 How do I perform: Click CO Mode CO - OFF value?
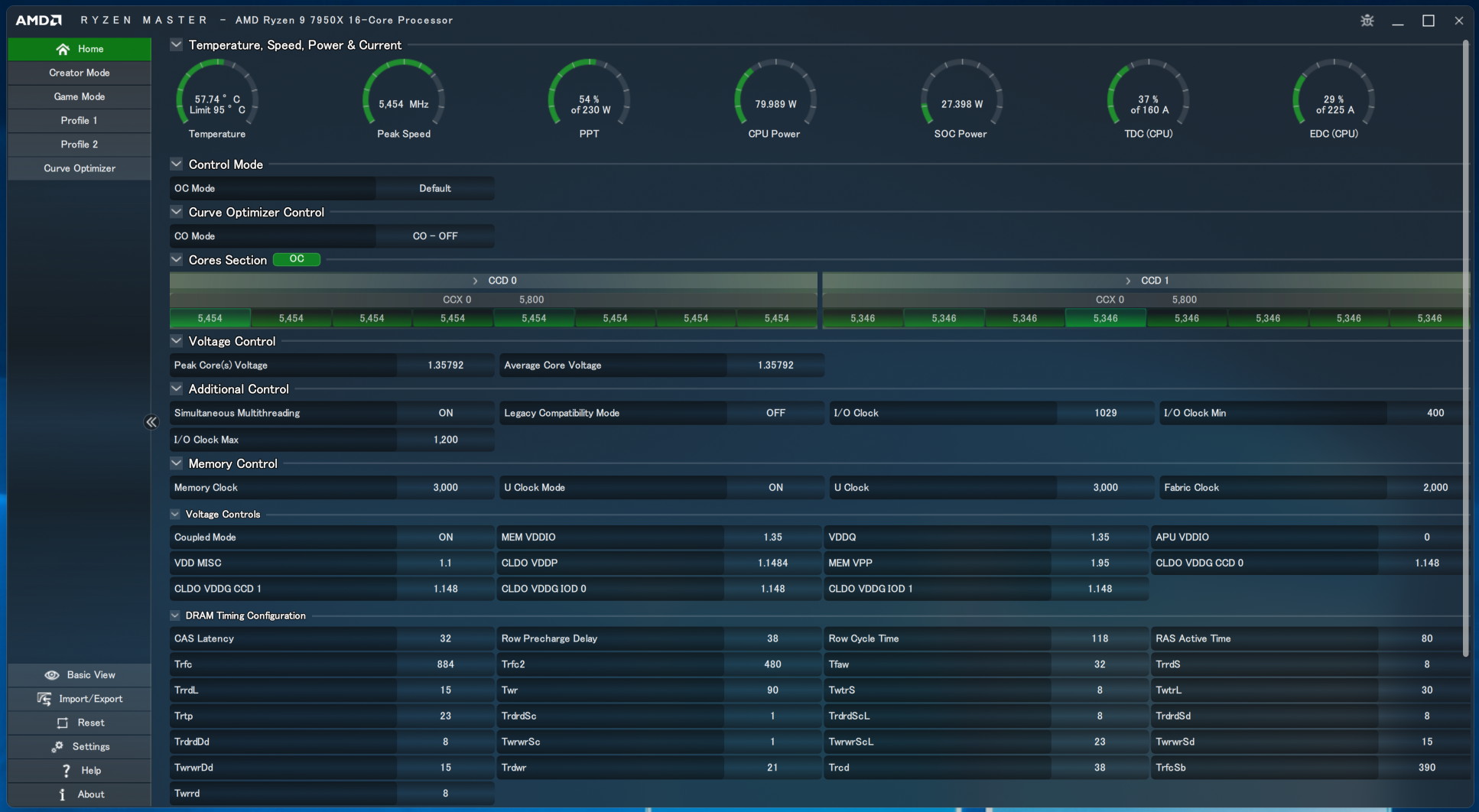pos(435,236)
